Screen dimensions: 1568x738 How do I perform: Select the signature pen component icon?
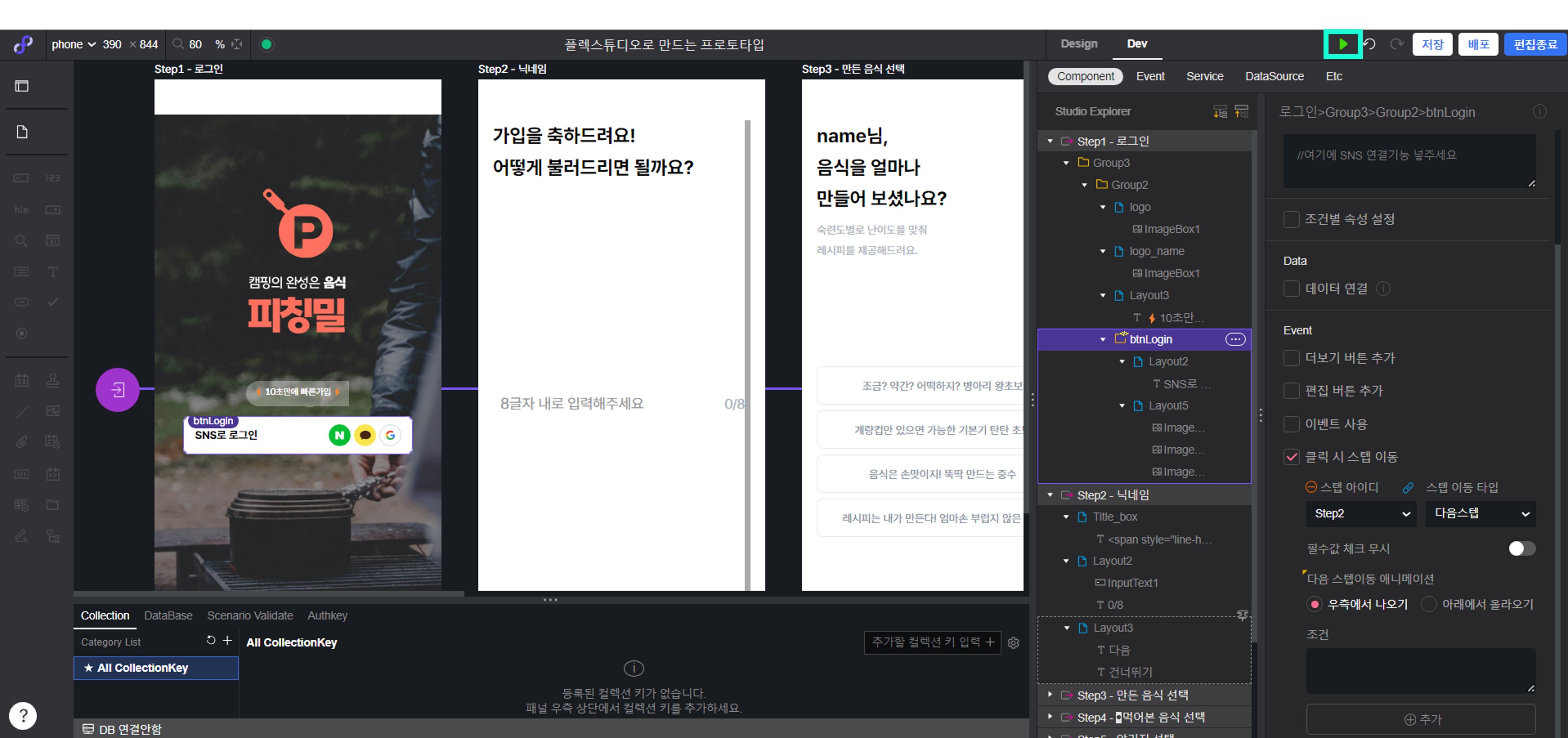point(21,536)
